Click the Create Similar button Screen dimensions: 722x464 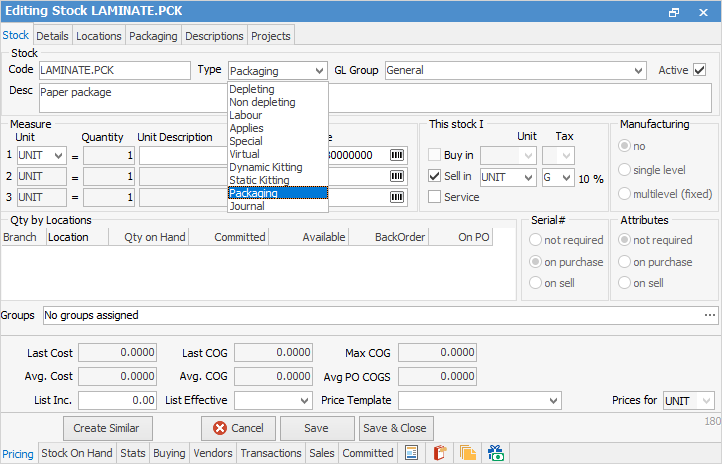tap(107, 428)
